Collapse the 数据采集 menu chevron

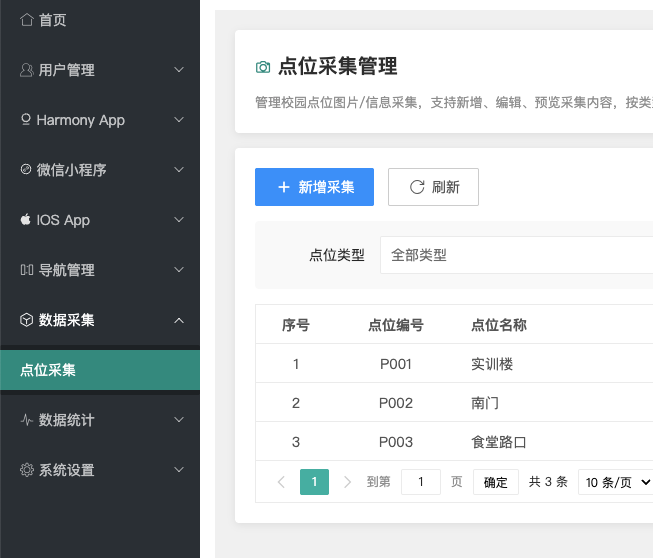(179, 320)
